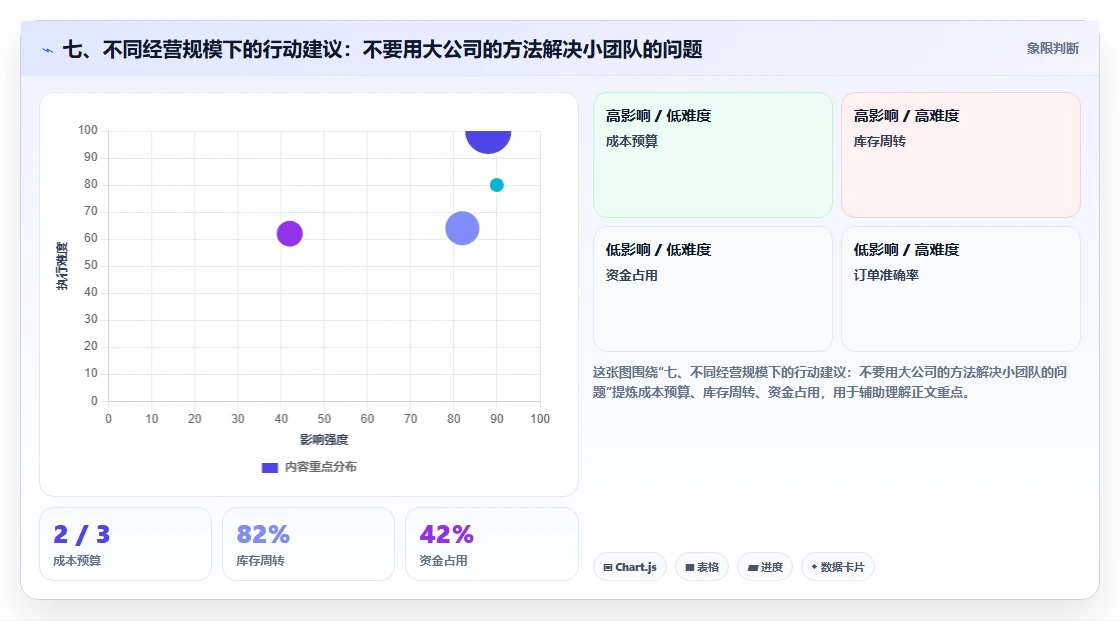This screenshot has width=1120, height=621.
Task: Click the section title starting with 七、不同经营规模
Action: click(x=383, y=49)
